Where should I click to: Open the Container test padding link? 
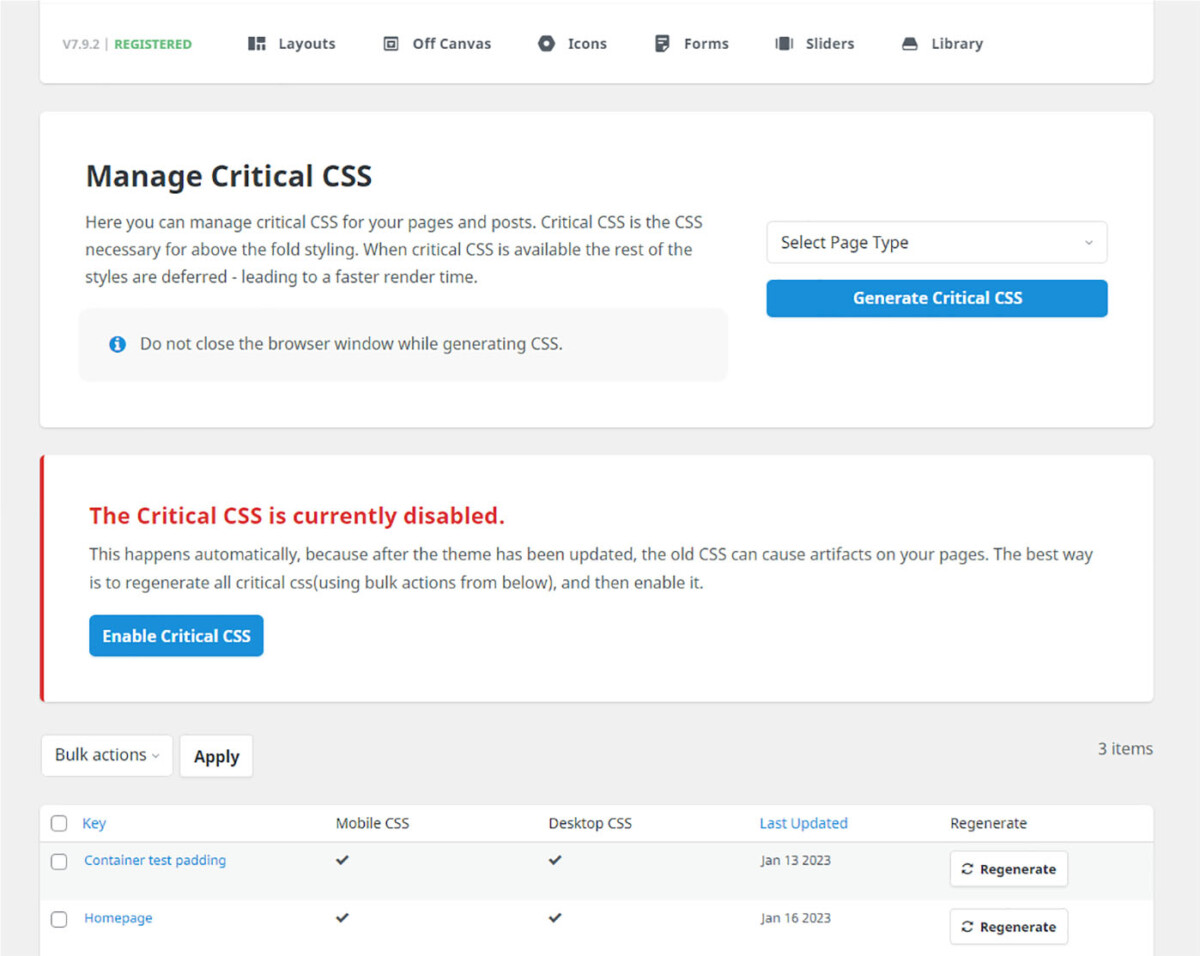tap(154, 860)
